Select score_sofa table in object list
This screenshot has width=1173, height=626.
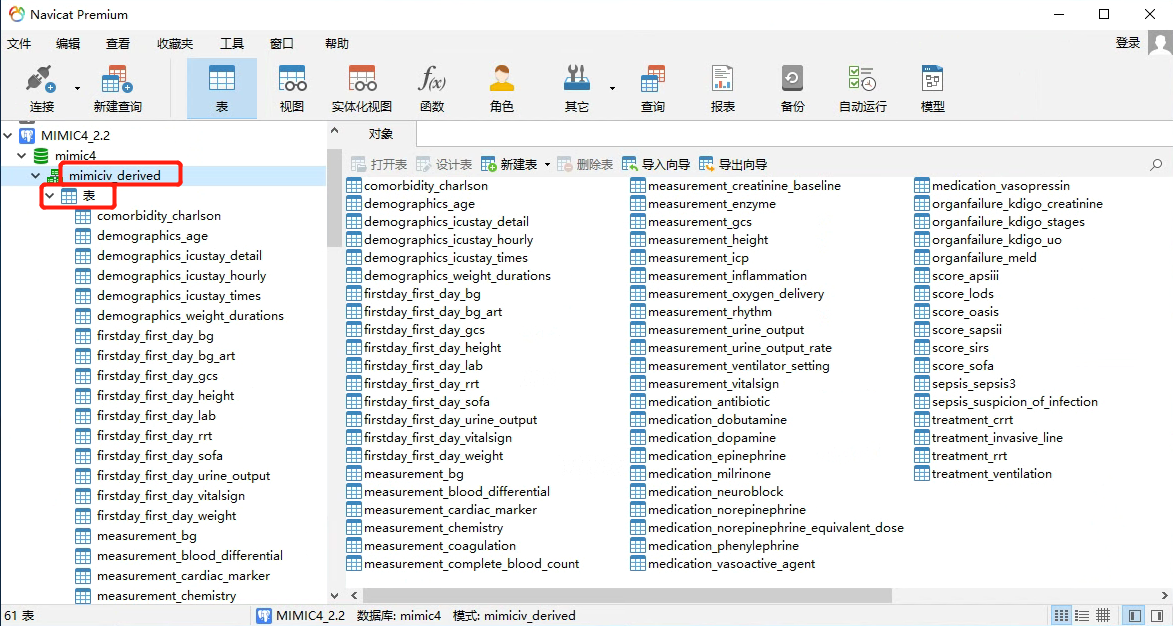[963, 366]
